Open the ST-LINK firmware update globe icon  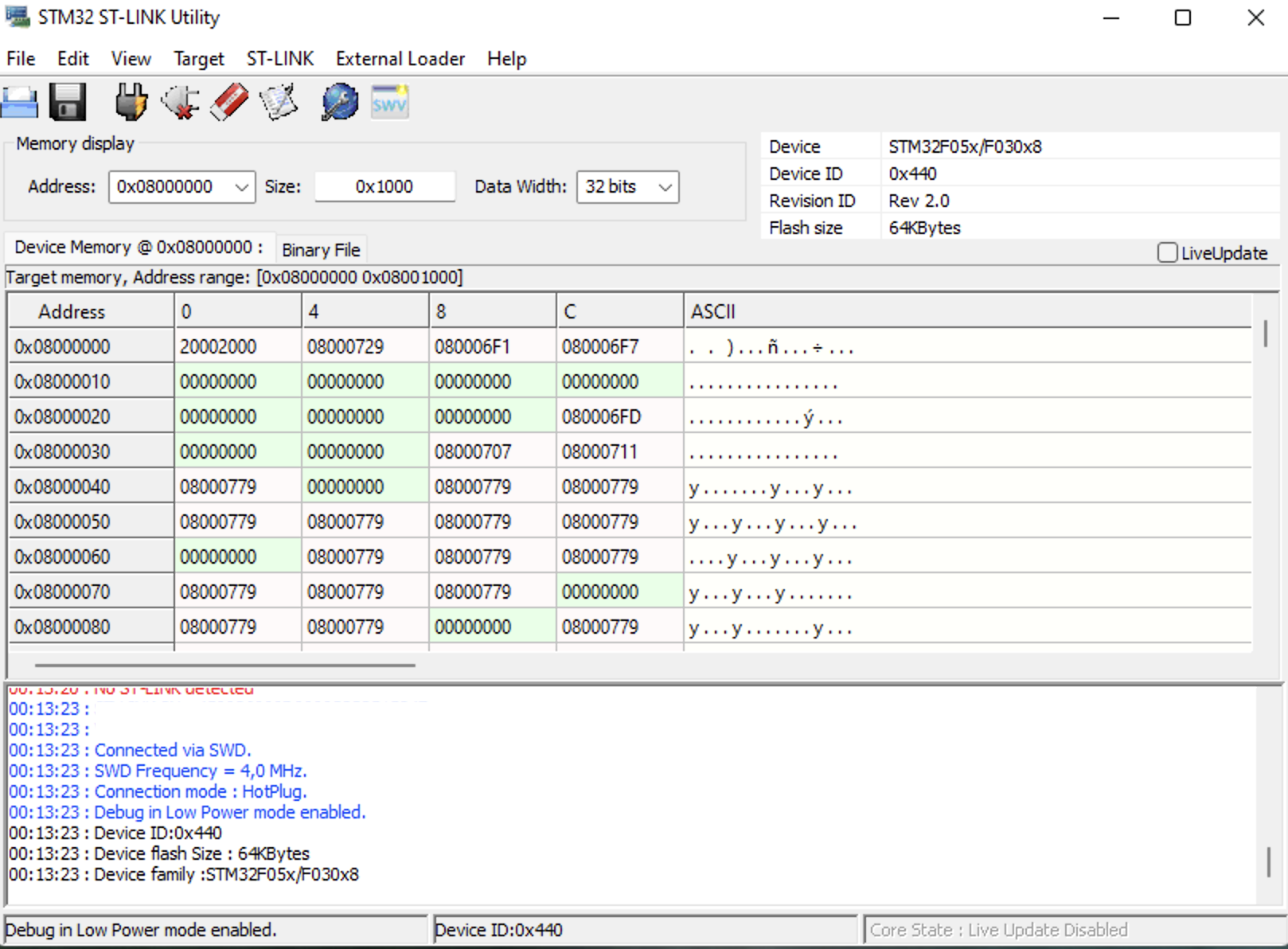pyautogui.click(x=340, y=102)
